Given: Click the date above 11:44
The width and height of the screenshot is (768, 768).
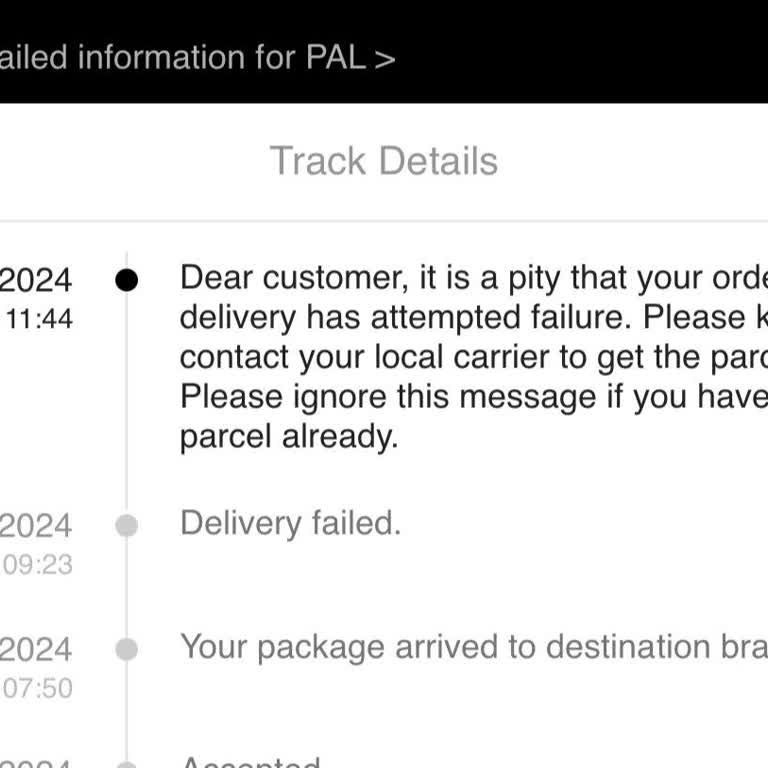Looking at the screenshot, I should coord(36,280).
